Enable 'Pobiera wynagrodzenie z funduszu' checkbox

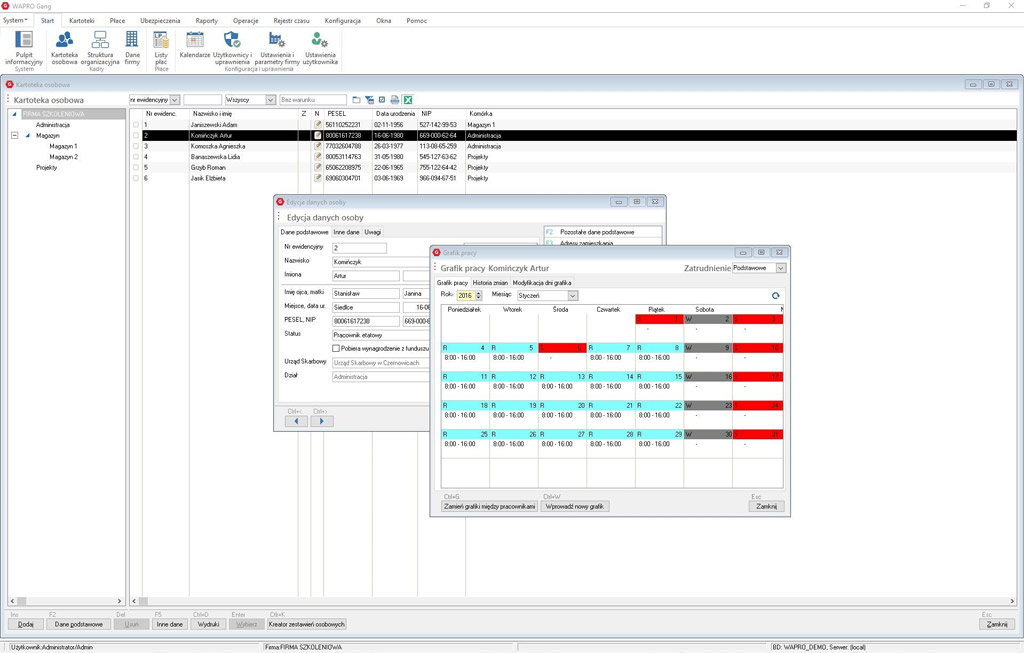pos(336,348)
